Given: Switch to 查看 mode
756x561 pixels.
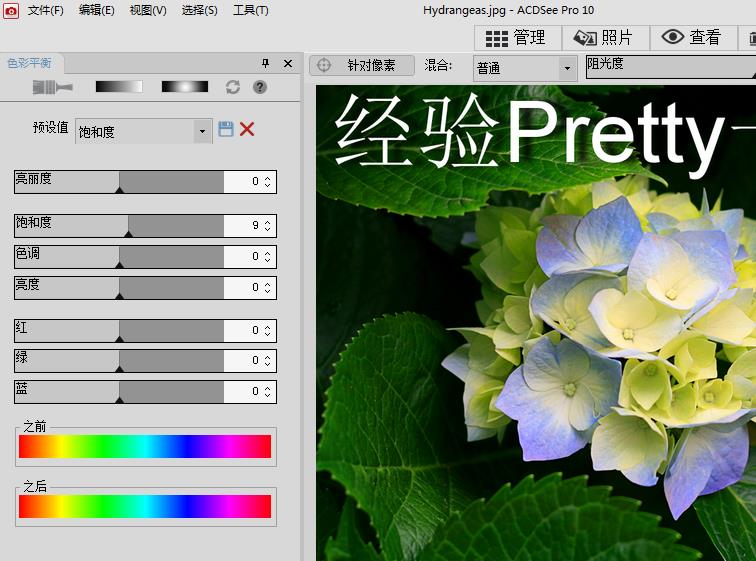Looking at the screenshot, I should tap(694, 38).
